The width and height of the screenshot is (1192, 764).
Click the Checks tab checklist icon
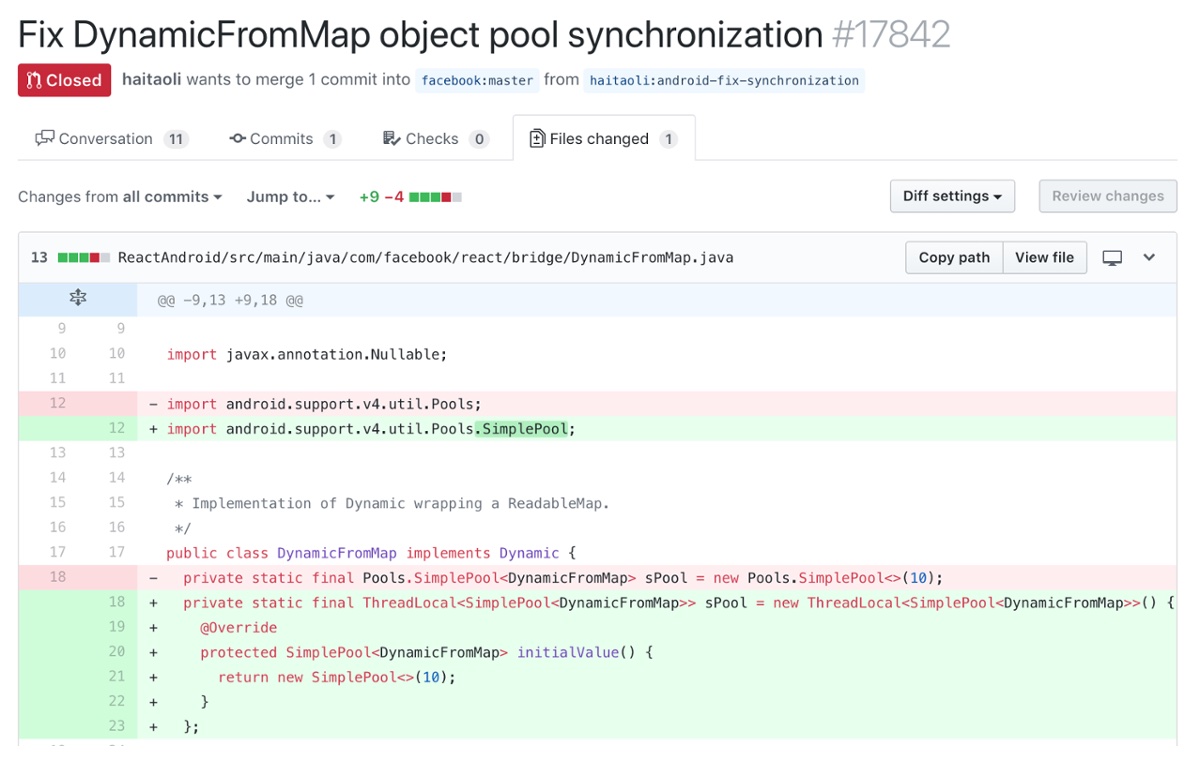click(392, 138)
